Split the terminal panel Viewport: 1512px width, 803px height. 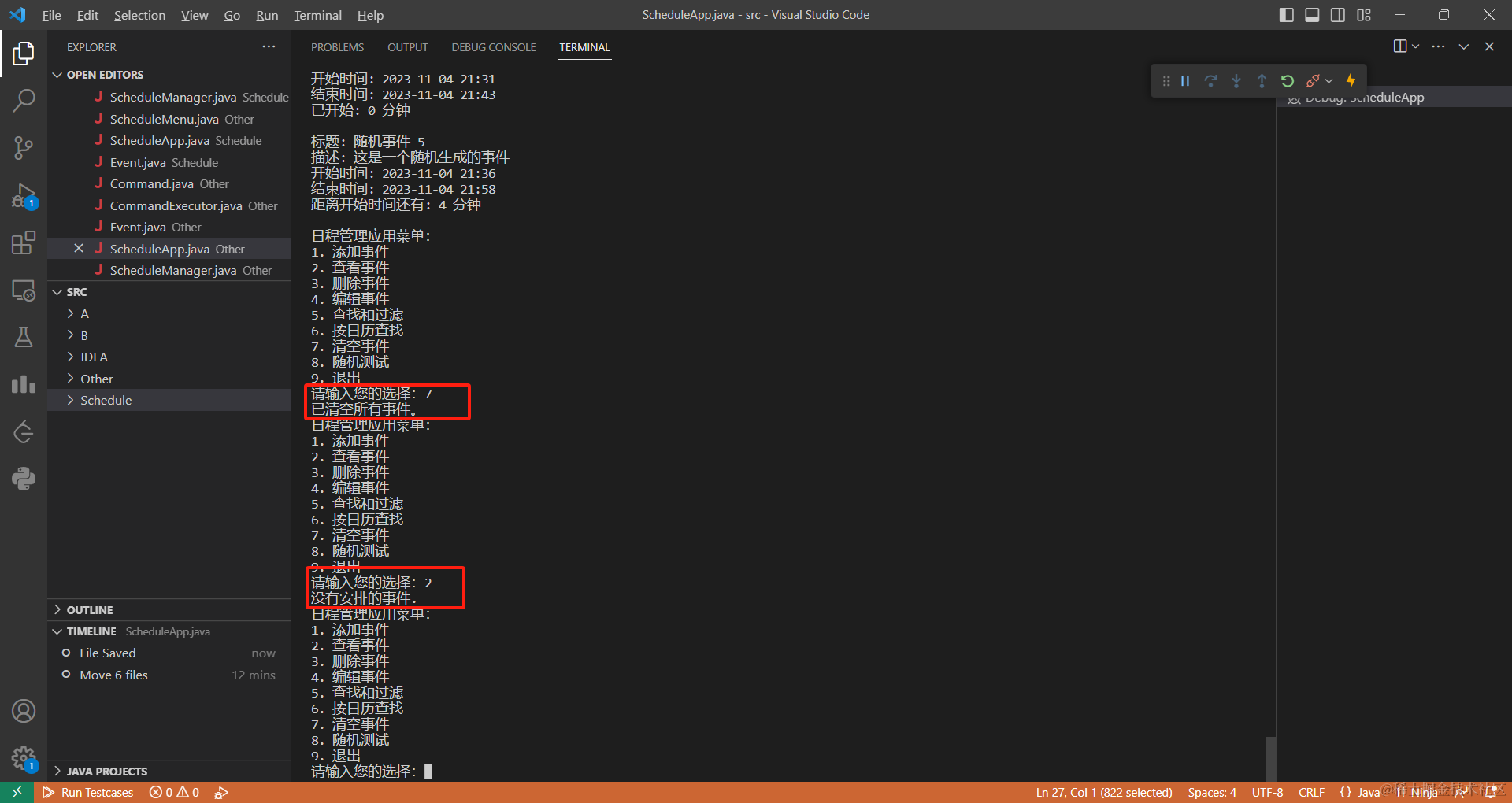(1399, 46)
